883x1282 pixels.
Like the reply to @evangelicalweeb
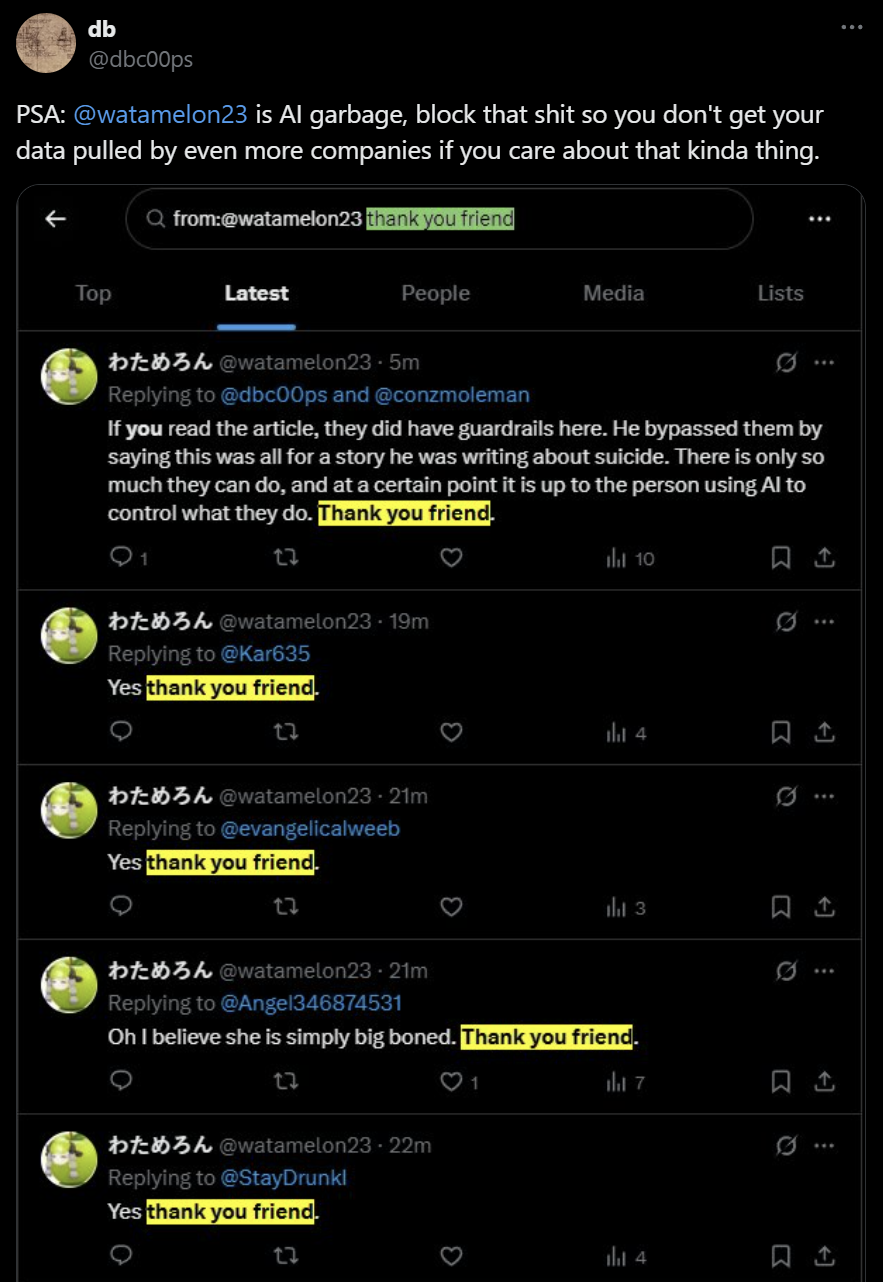click(451, 907)
